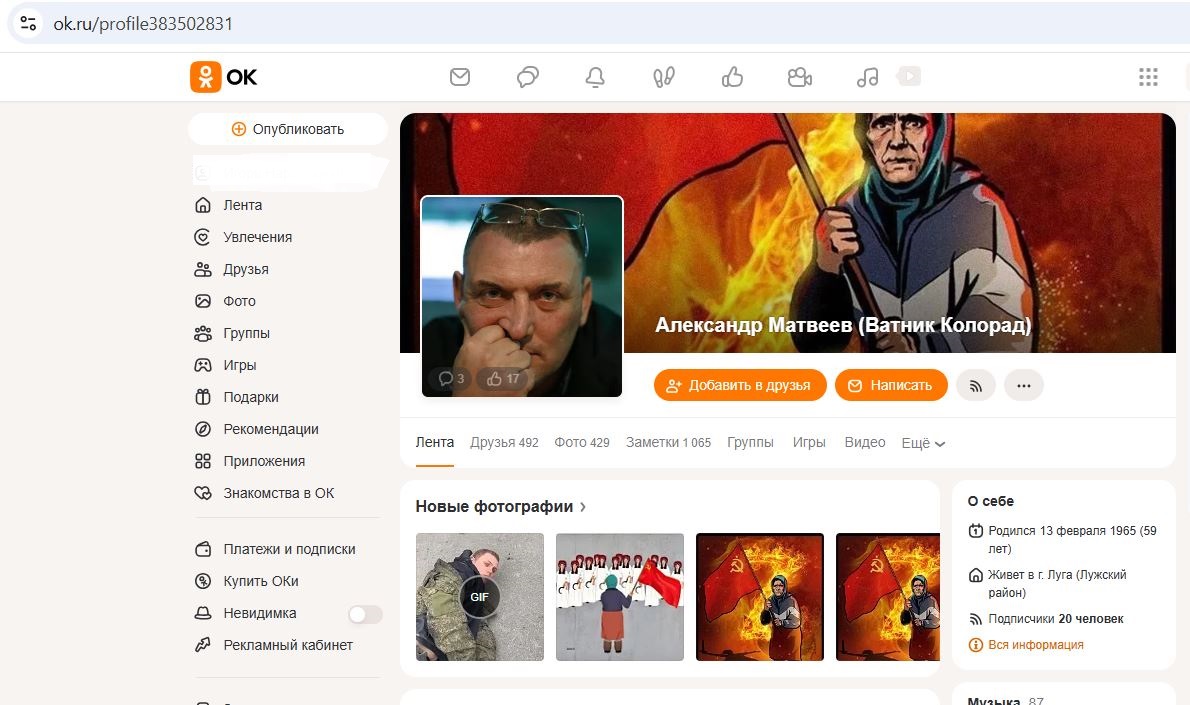Click site info icon in address bar

[x=28, y=24]
